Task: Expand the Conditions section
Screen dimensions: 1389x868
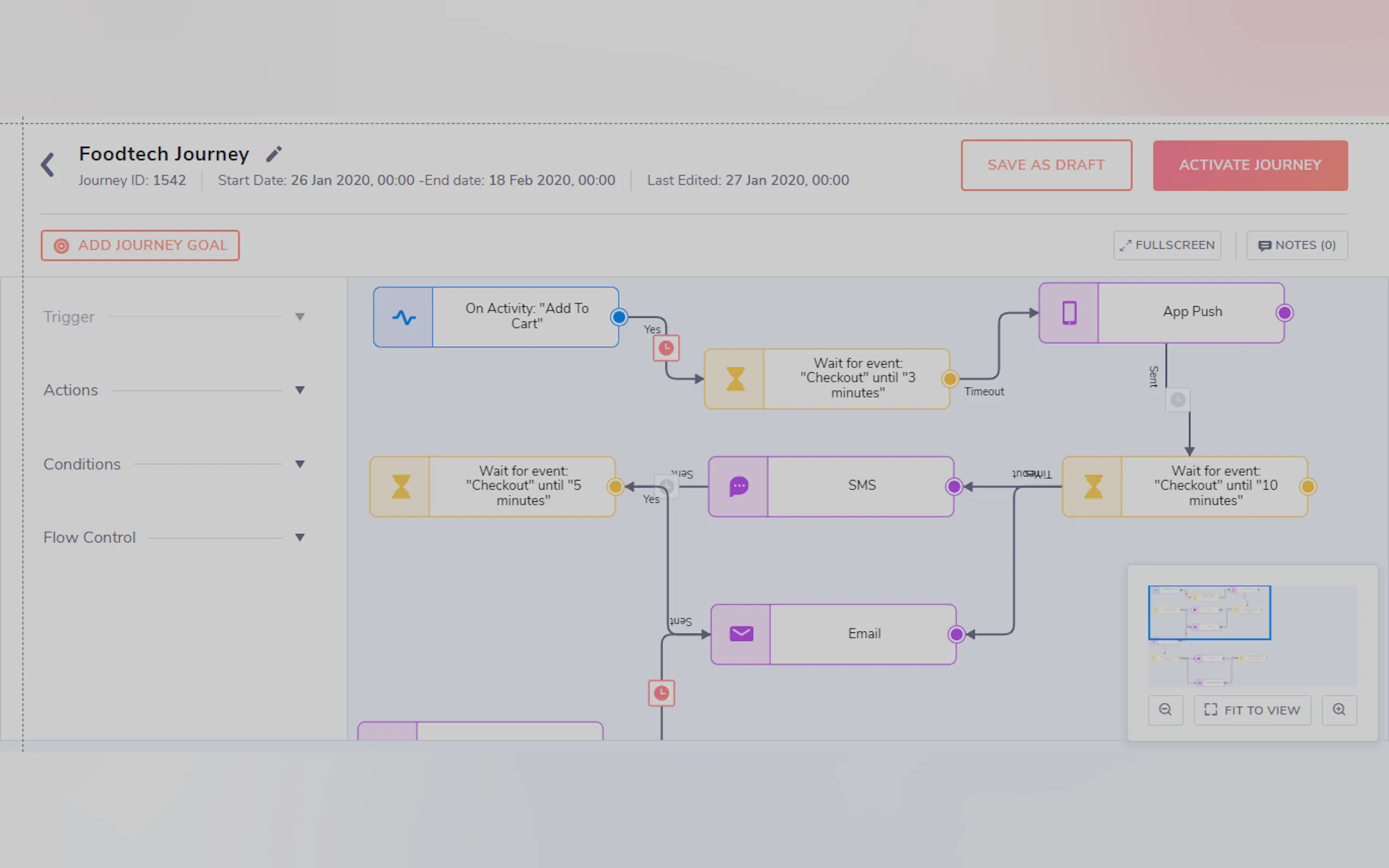Action: (299, 464)
